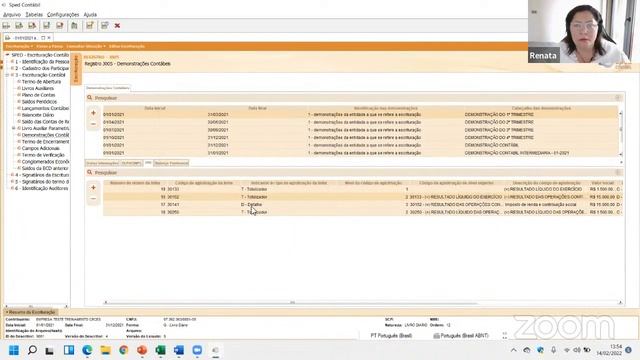Click down arrow of upper grid scrollbar

click(x=621, y=154)
